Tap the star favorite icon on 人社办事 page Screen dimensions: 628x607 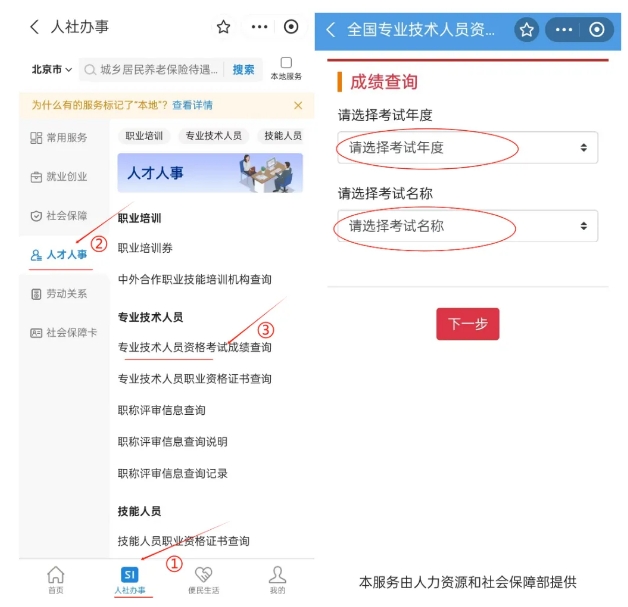(223, 27)
